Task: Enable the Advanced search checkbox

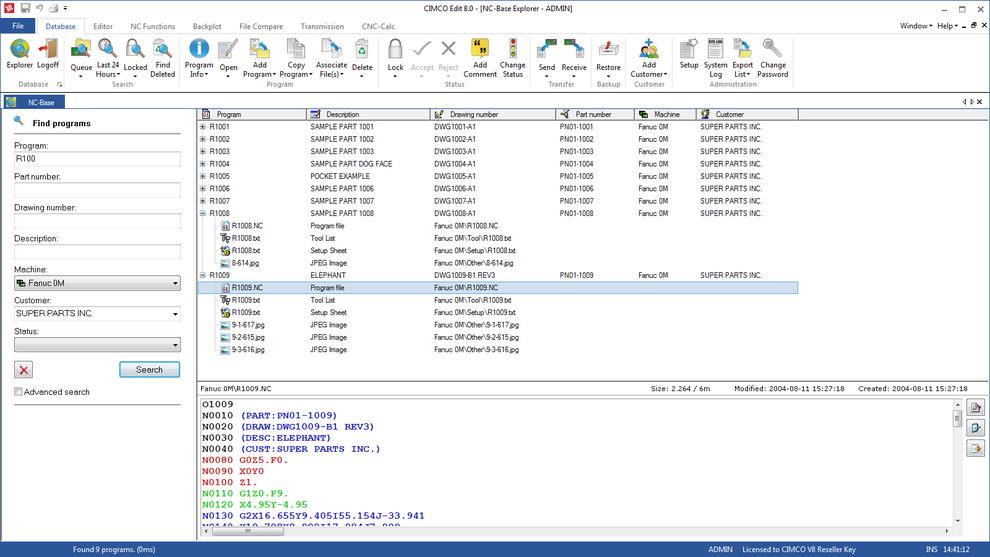Action: [x=18, y=392]
